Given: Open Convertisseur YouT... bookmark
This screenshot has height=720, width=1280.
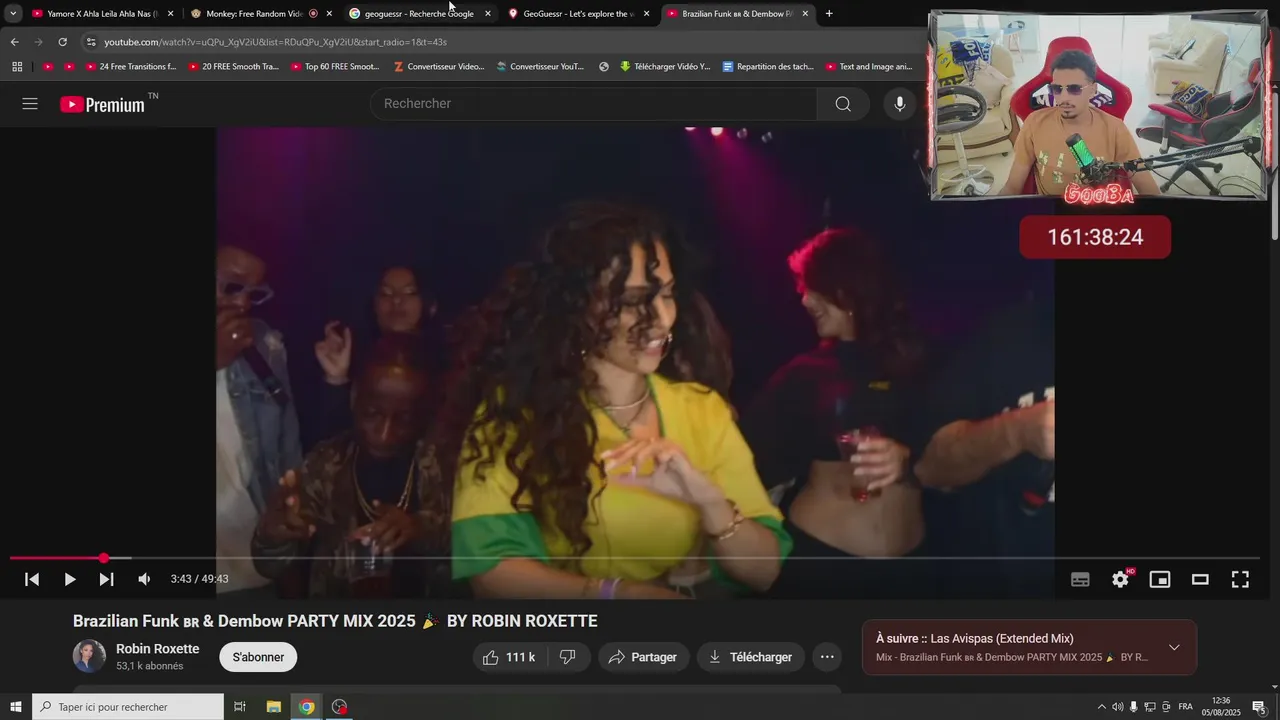Looking at the screenshot, I should (x=540, y=67).
